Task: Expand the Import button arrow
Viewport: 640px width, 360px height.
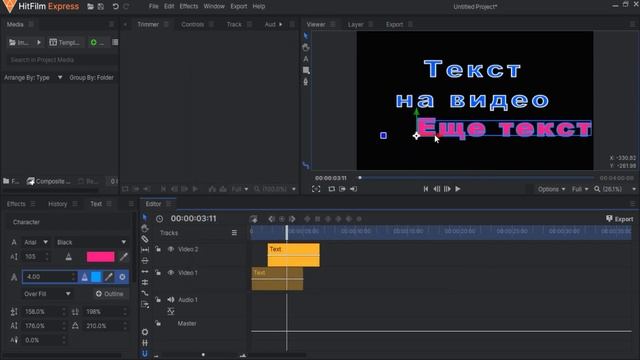Action: coord(39,42)
